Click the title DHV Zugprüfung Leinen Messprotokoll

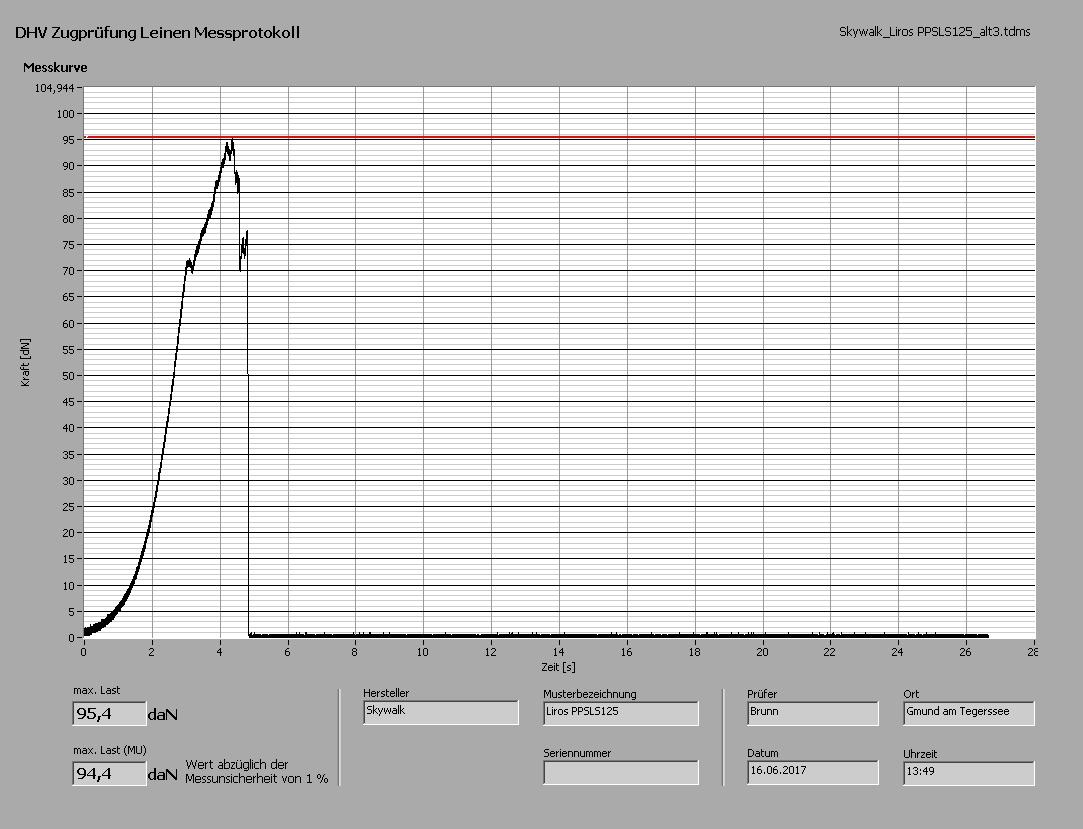pos(157,32)
